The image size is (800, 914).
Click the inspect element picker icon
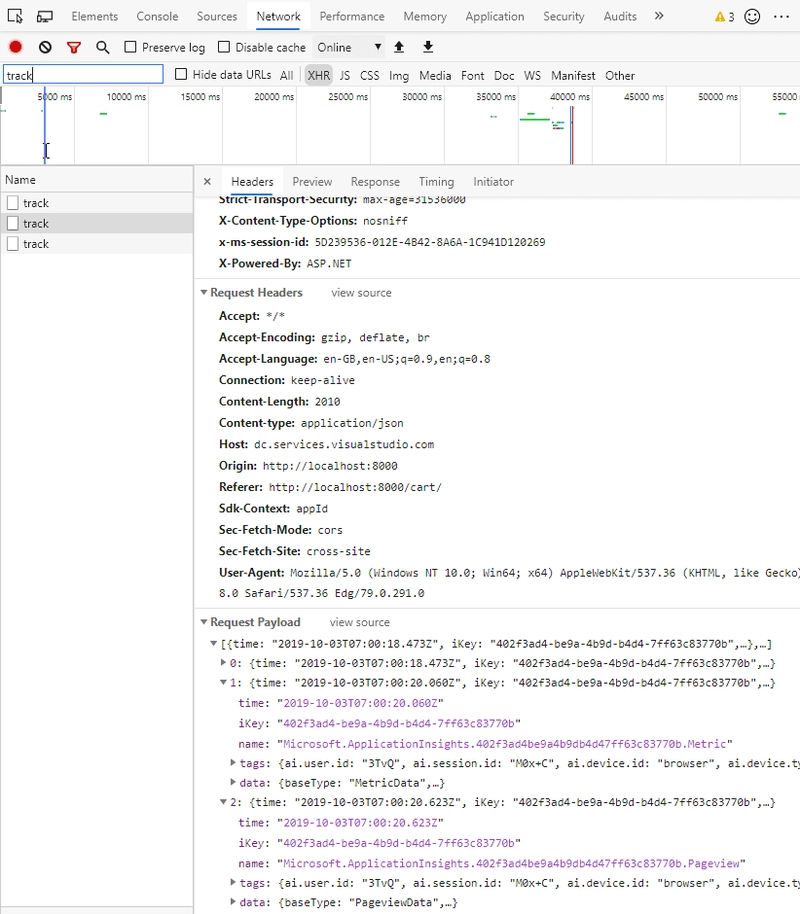pyautogui.click(x=15, y=16)
